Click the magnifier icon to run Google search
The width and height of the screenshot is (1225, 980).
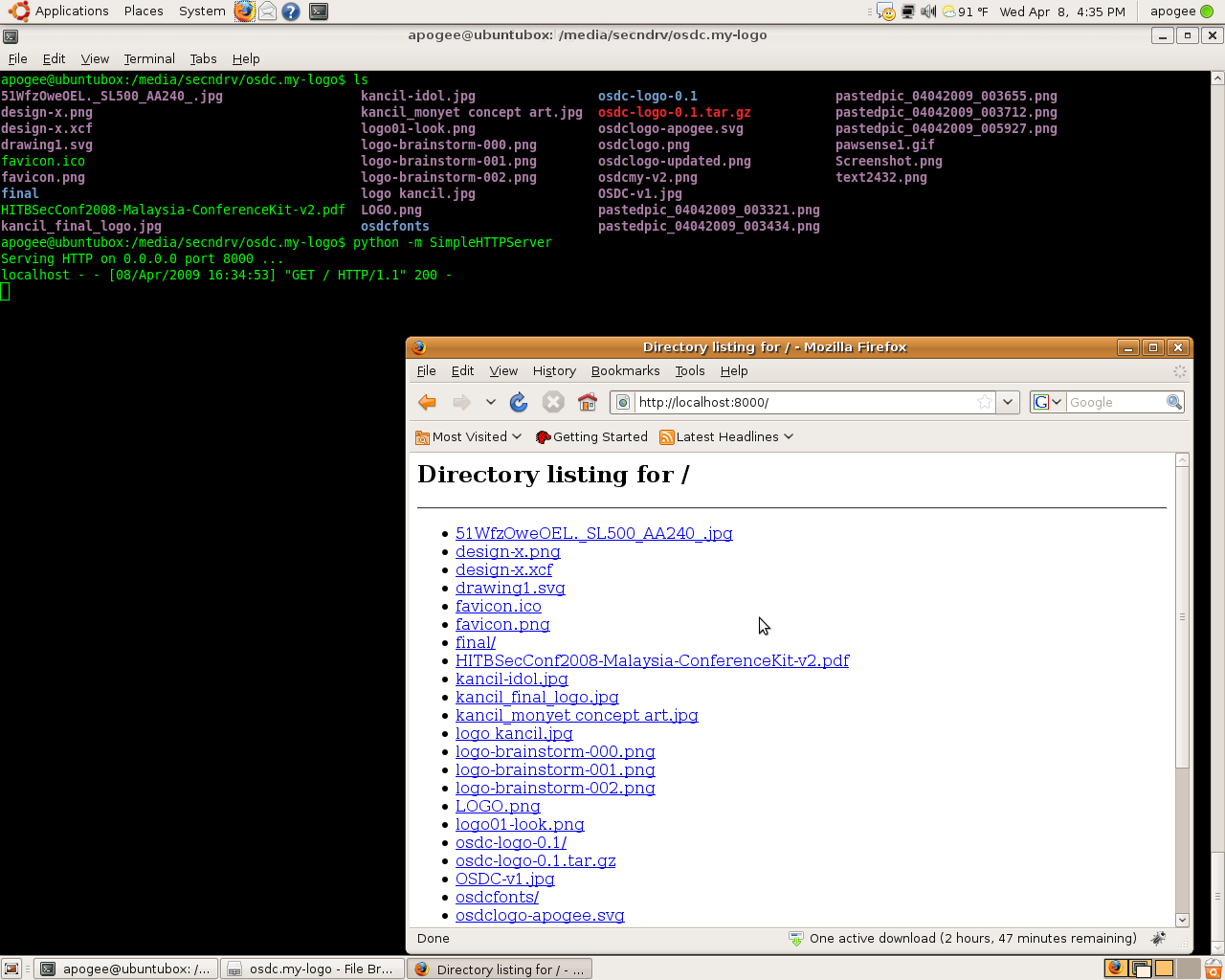1174,402
